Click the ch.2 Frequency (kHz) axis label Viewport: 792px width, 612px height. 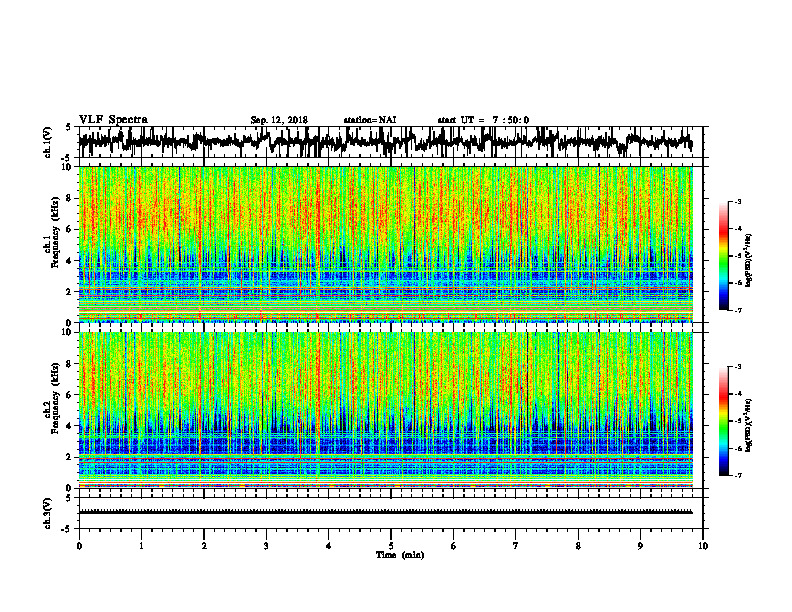(x=52, y=398)
